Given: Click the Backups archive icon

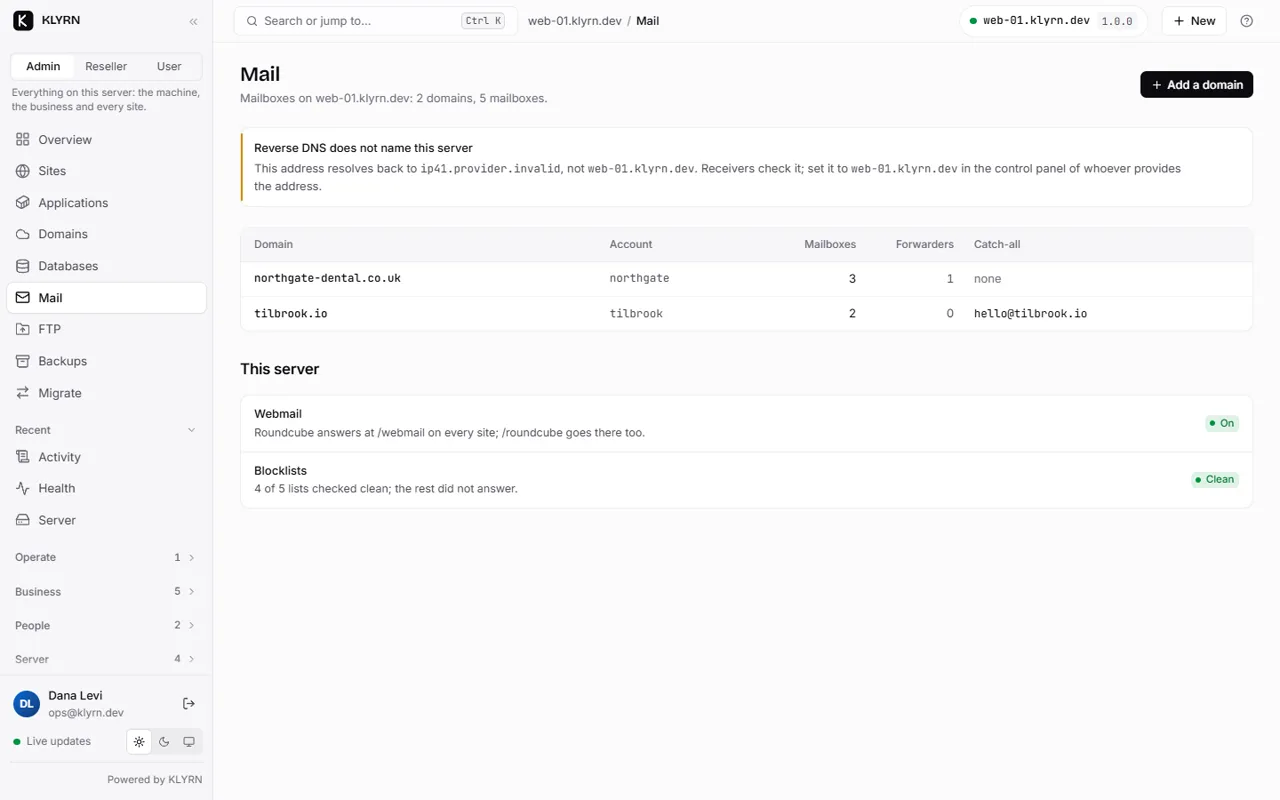Looking at the screenshot, I should click(x=23, y=361).
